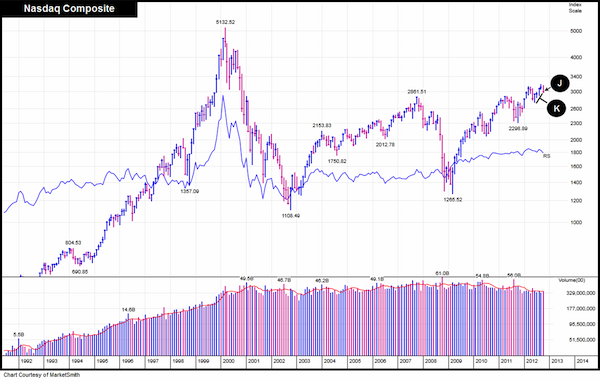Click the 54.8B volume label
Viewport: 600px width, 382px height.
[482, 276]
